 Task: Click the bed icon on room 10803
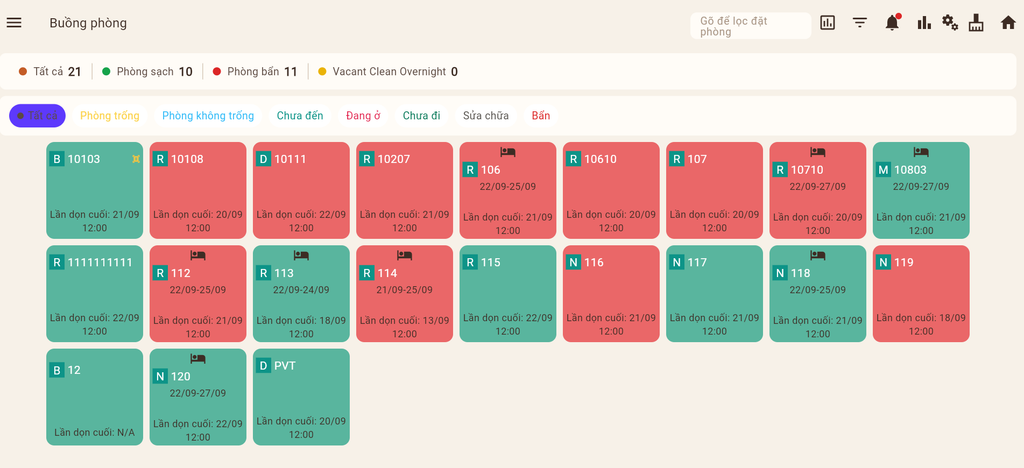point(921,151)
